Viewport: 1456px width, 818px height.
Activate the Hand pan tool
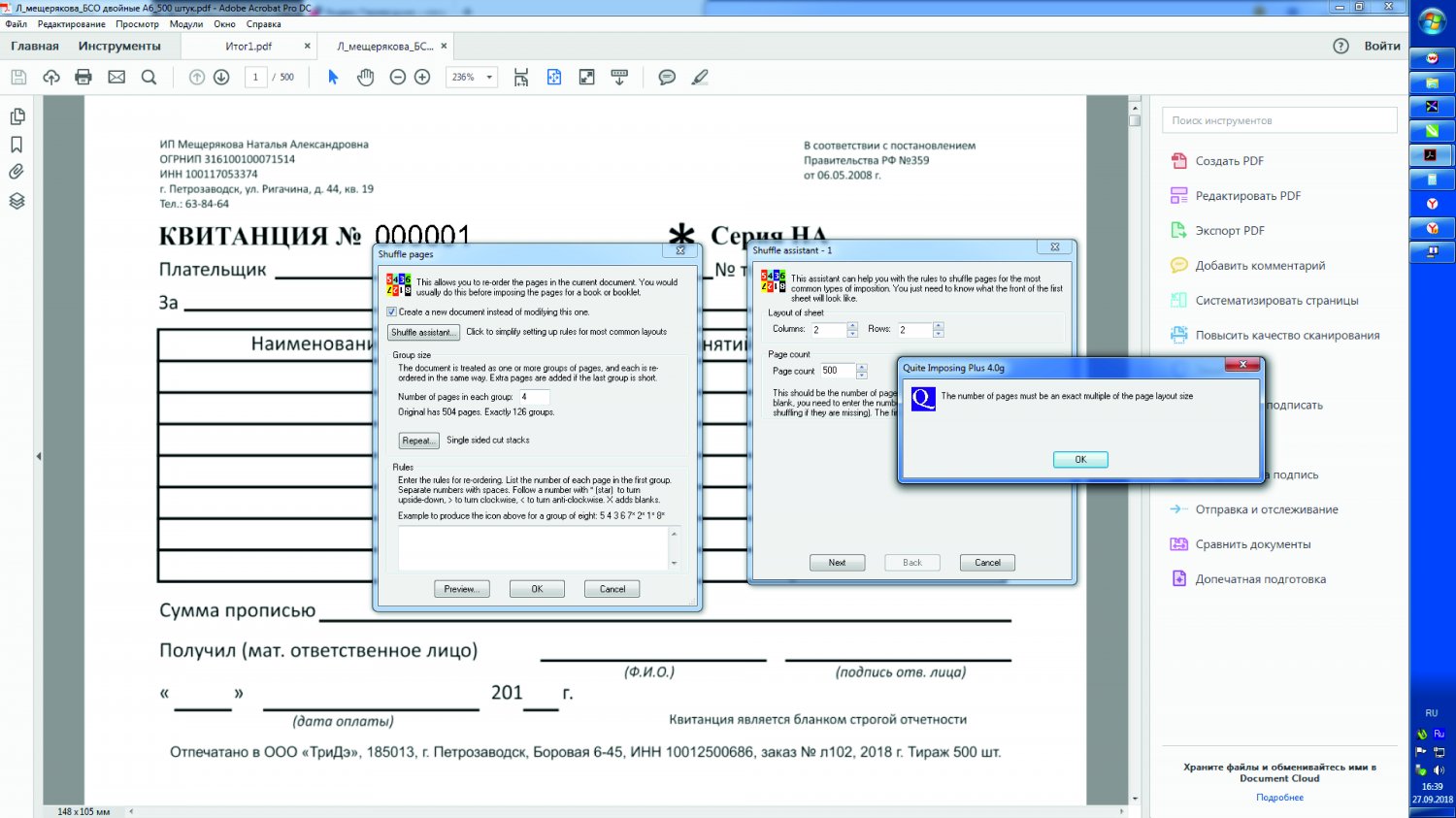365,77
